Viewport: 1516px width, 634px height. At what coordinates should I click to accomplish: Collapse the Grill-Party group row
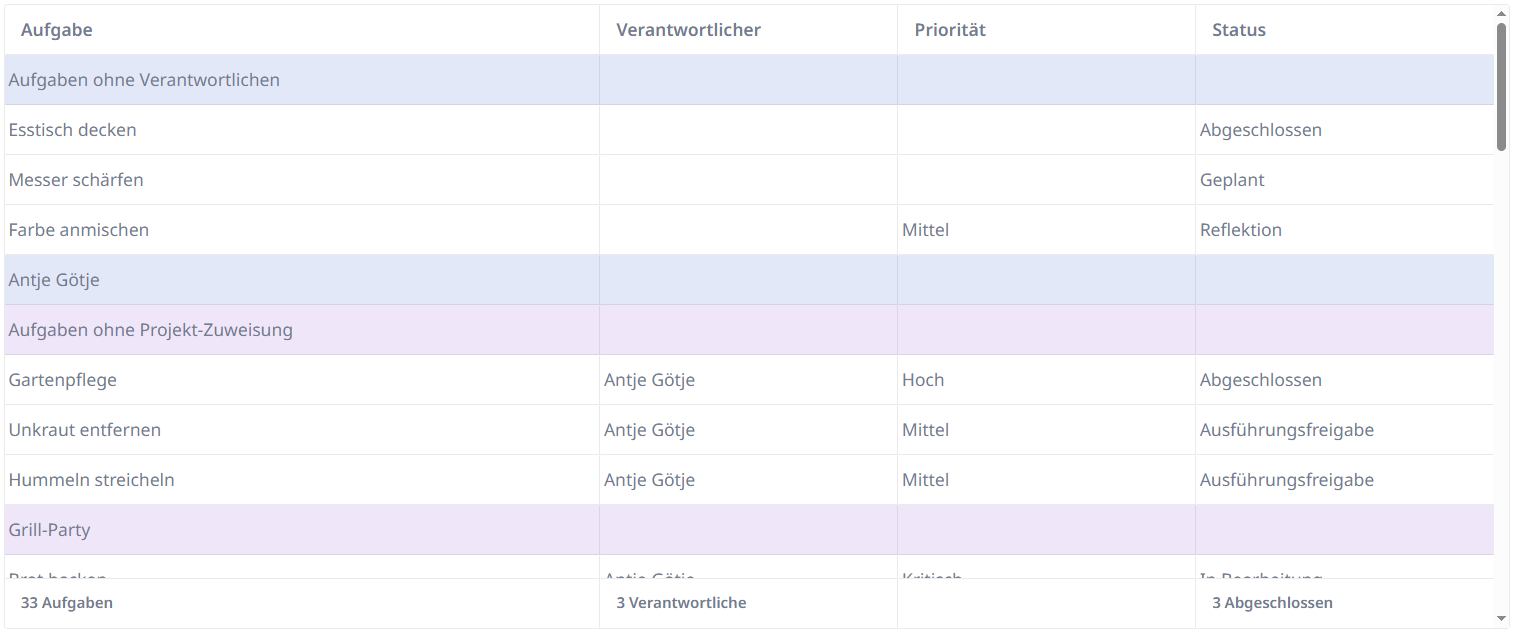pos(50,529)
